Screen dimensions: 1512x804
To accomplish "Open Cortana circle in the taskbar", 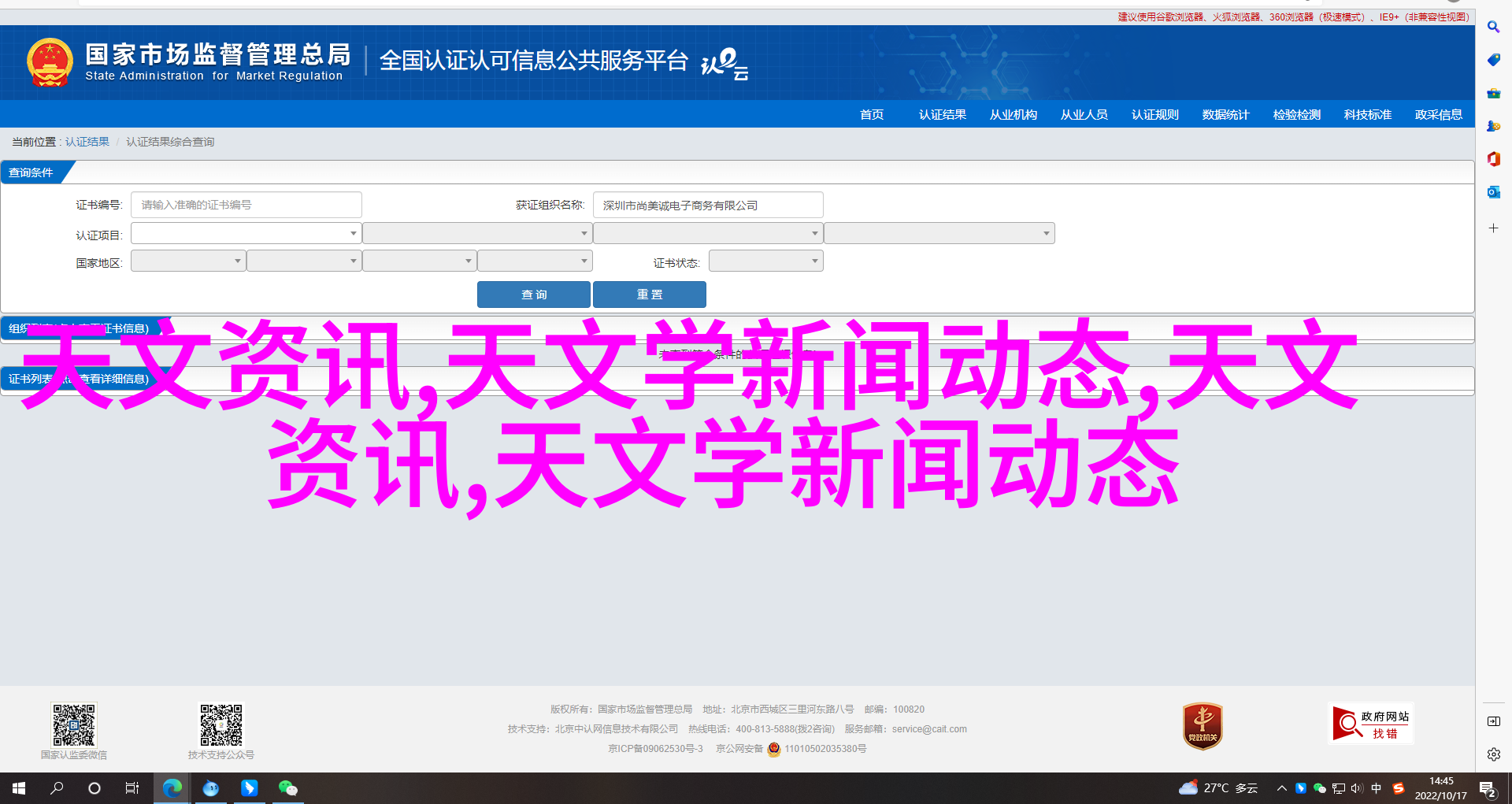I will 94,788.
